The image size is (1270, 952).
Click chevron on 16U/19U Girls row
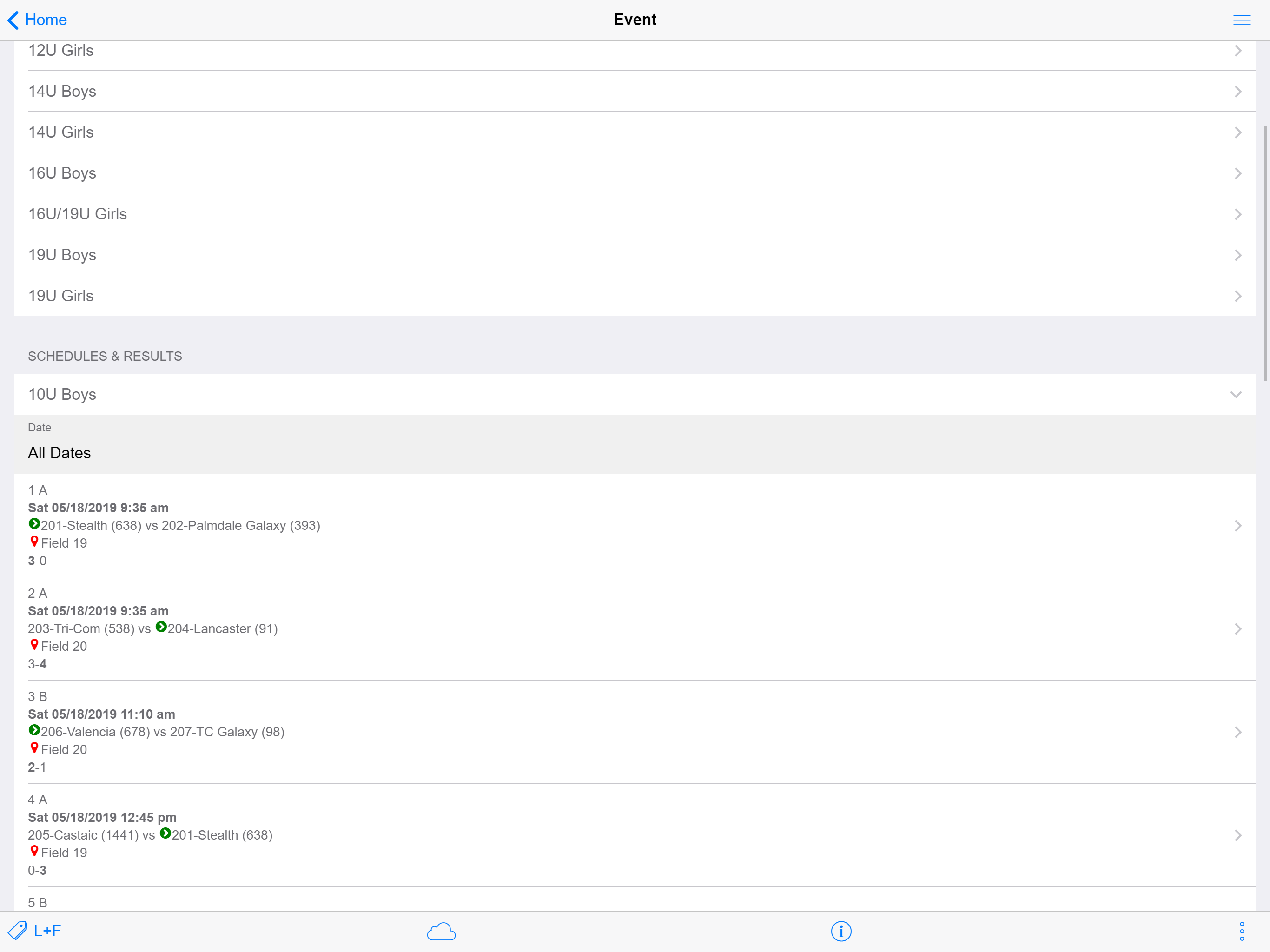tap(1238, 214)
